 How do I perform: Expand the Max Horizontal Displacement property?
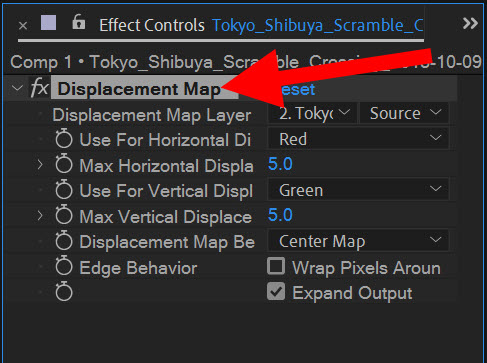pos(40,165)
